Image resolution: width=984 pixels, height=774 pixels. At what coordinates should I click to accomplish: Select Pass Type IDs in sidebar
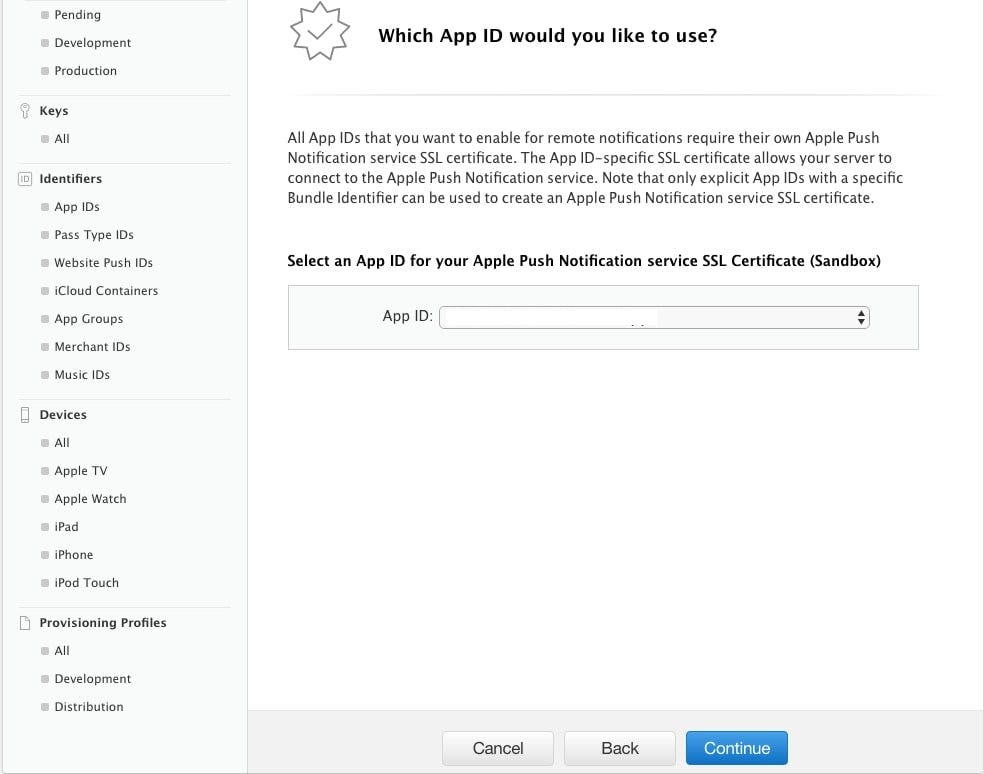pos(94,235)
